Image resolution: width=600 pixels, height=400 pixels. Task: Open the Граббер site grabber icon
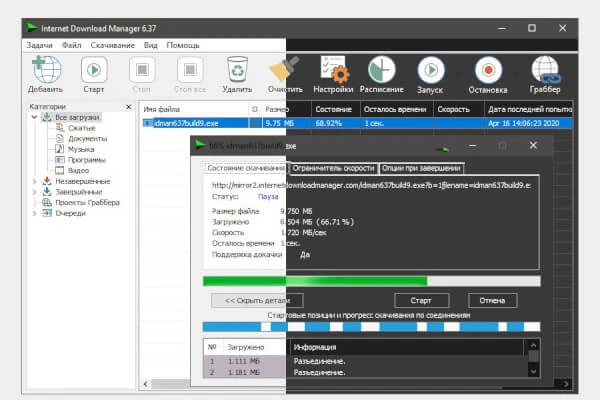[545, 70]
